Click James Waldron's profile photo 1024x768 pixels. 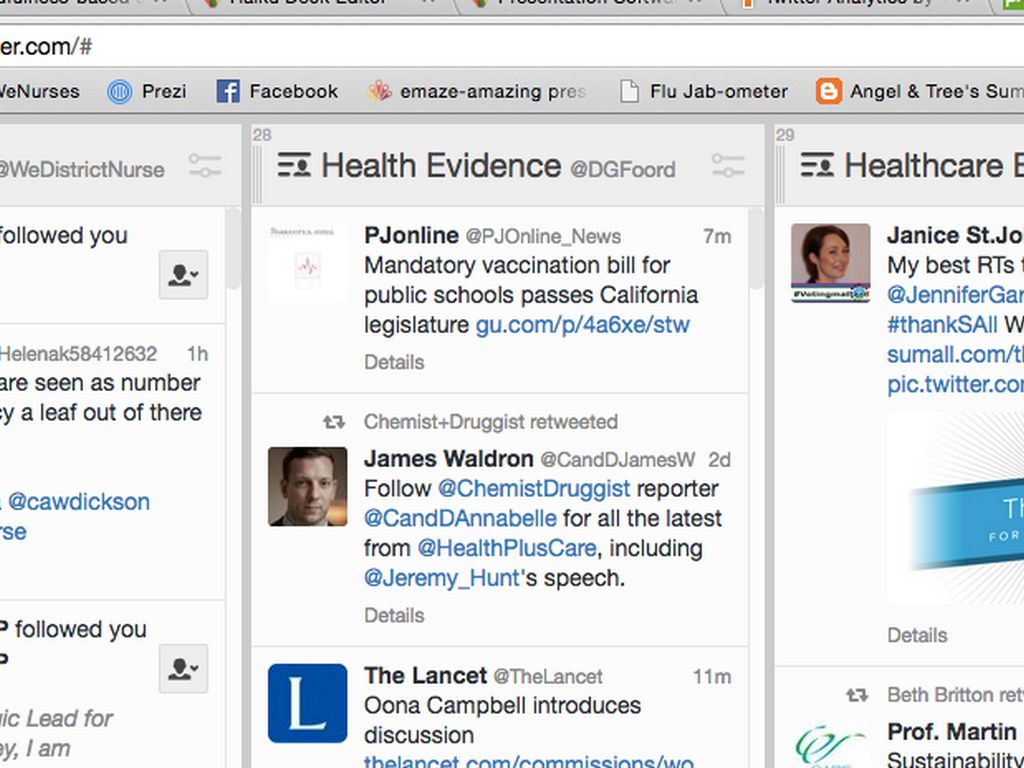pos(308,487)
